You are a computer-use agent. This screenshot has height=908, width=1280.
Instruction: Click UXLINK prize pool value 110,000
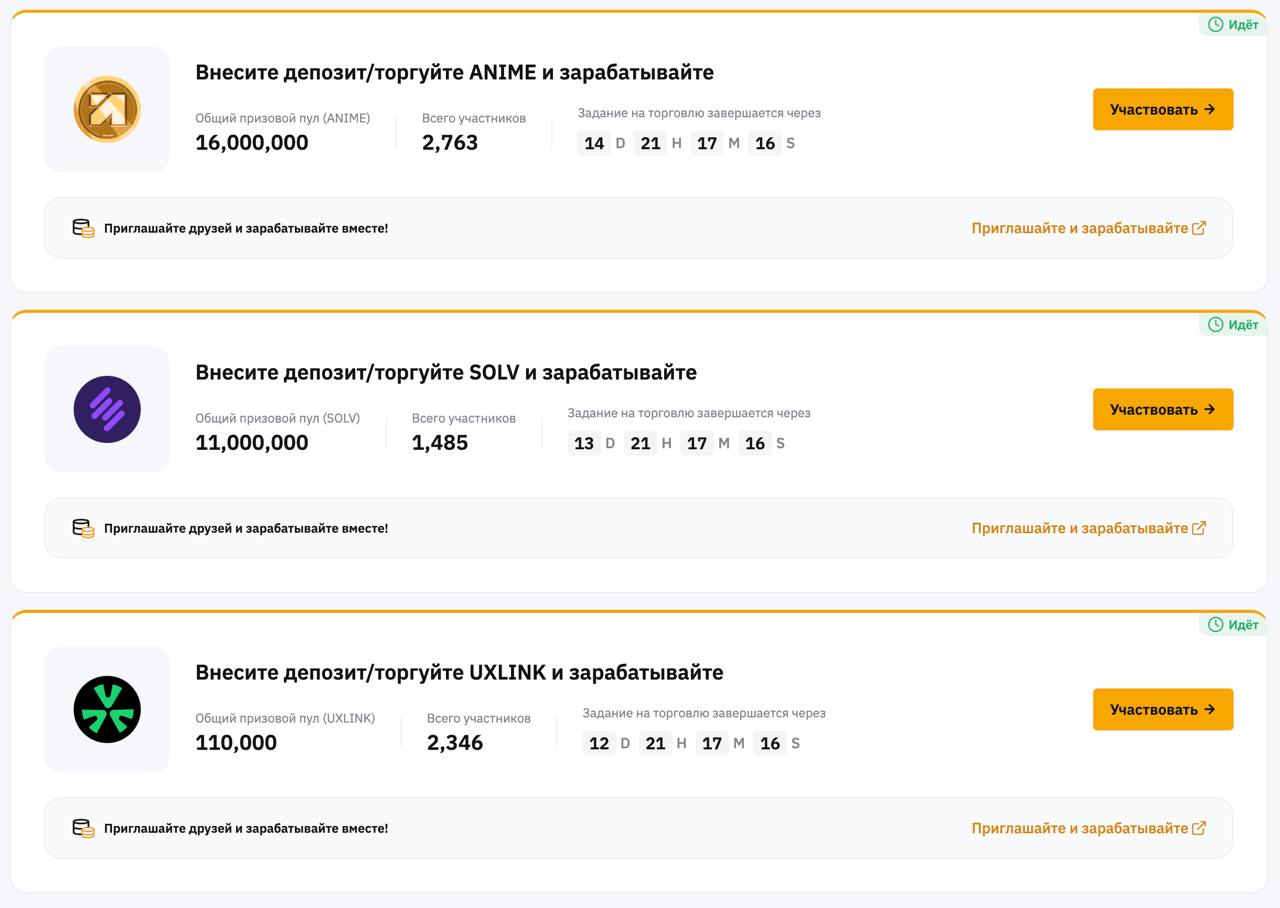(236, 742)
